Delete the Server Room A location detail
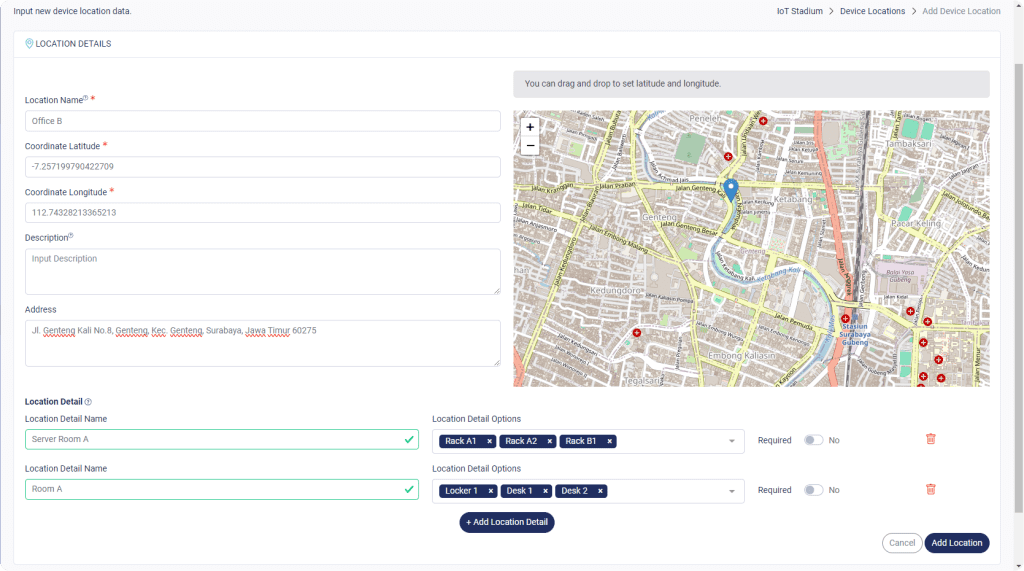The image size is (1024, 571). click(x=930, y=439)
